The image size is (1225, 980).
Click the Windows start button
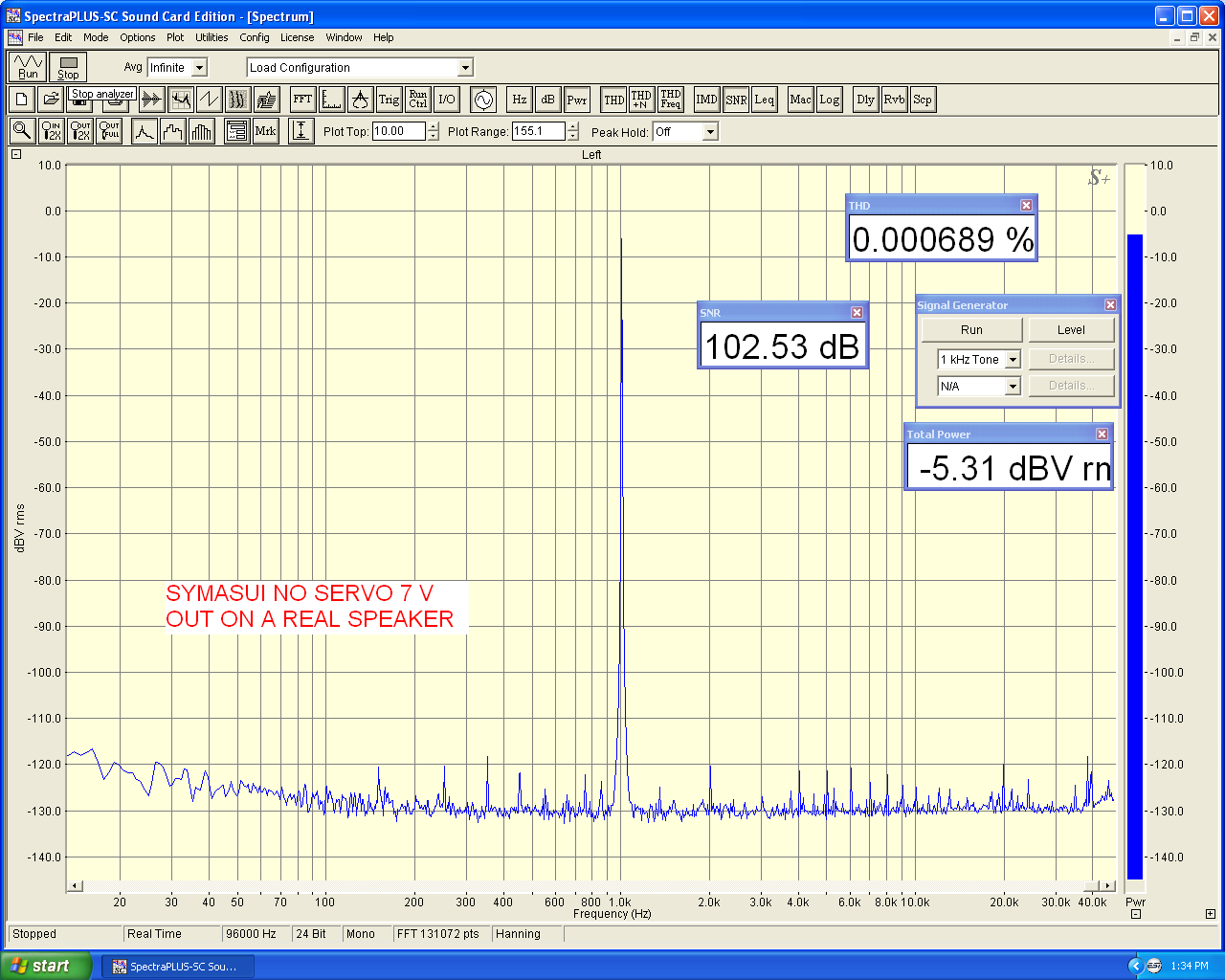tap(46, 966)
